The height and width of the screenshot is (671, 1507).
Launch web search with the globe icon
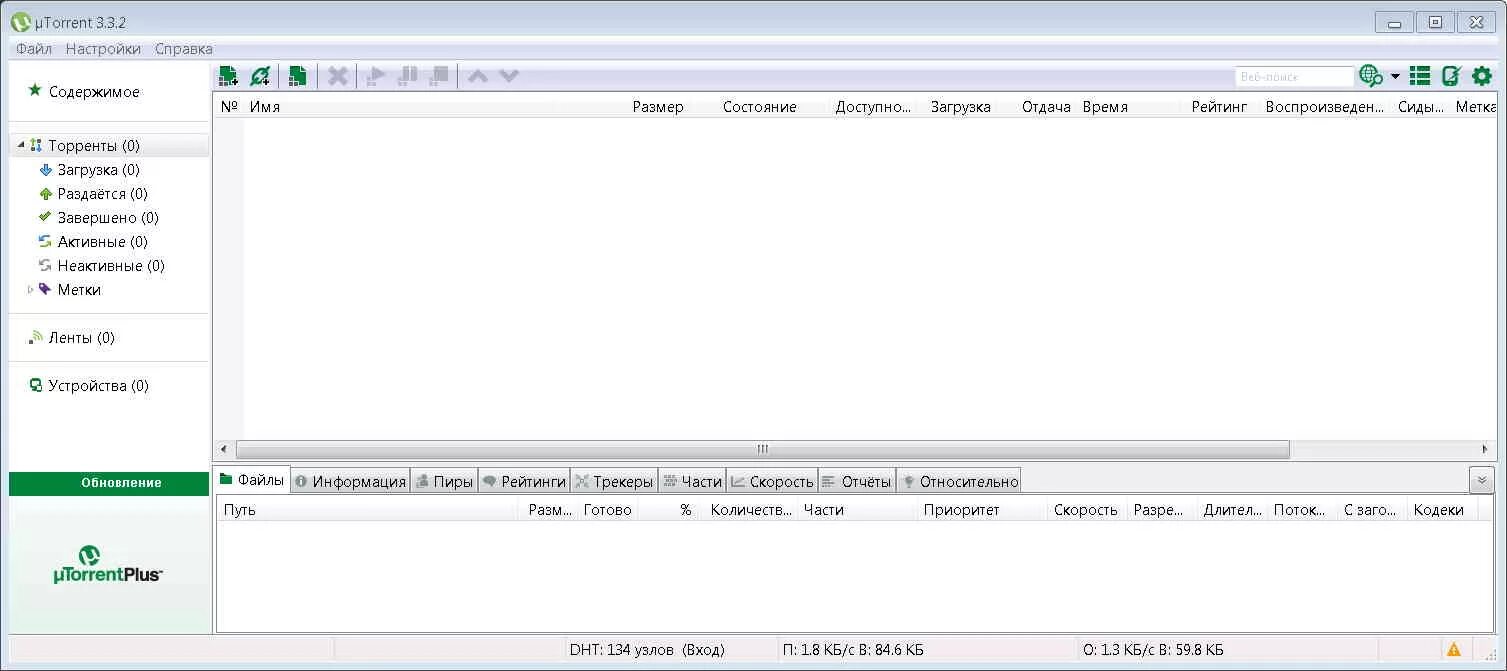(1371, 75)
